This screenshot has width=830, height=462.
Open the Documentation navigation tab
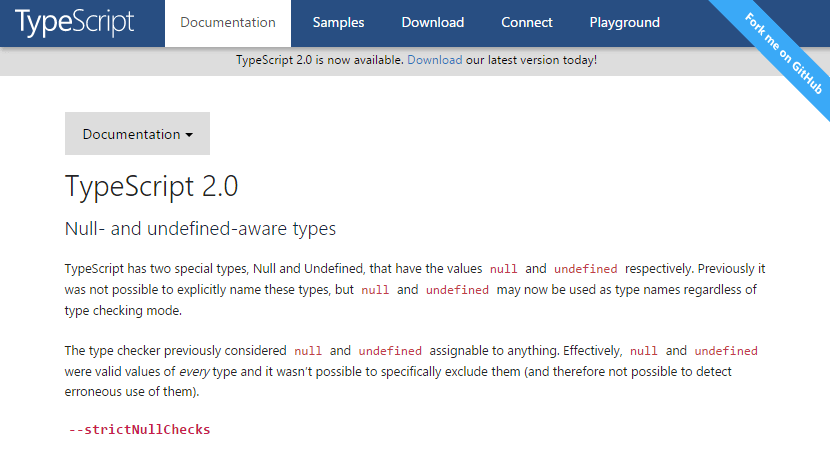228,23
